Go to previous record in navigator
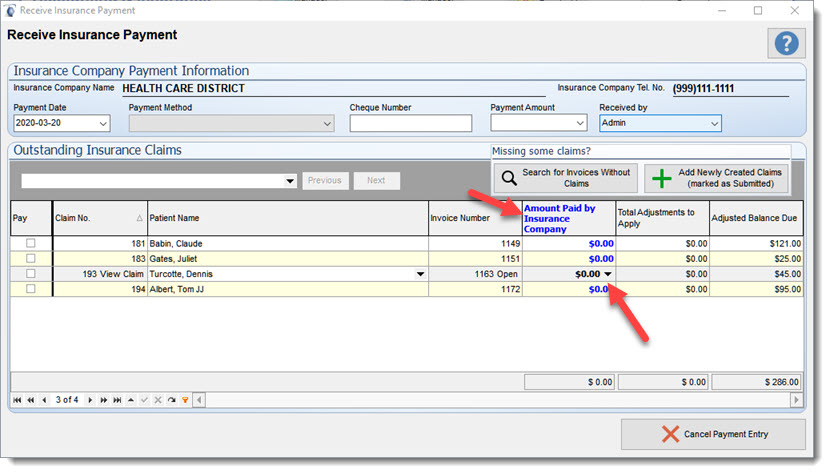Screen dimensions: 829x473 43,400
